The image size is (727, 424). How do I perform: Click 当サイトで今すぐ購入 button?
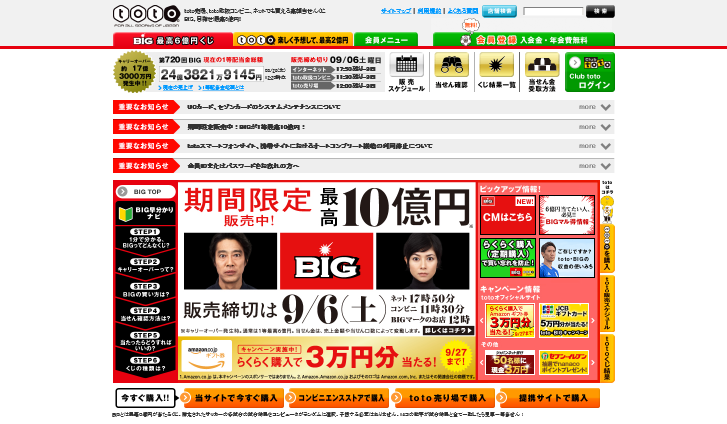pyautogui.click(x=231, y=398)
